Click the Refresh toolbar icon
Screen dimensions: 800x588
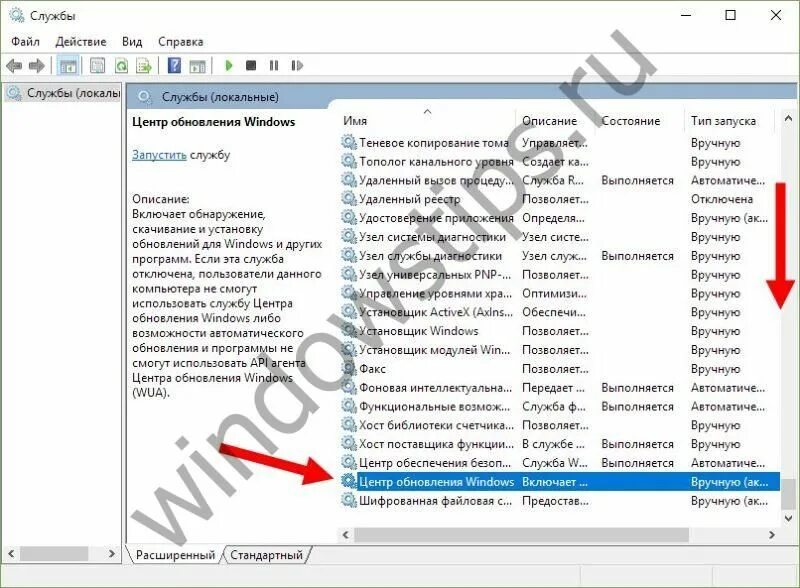click(x=121, y=66)
